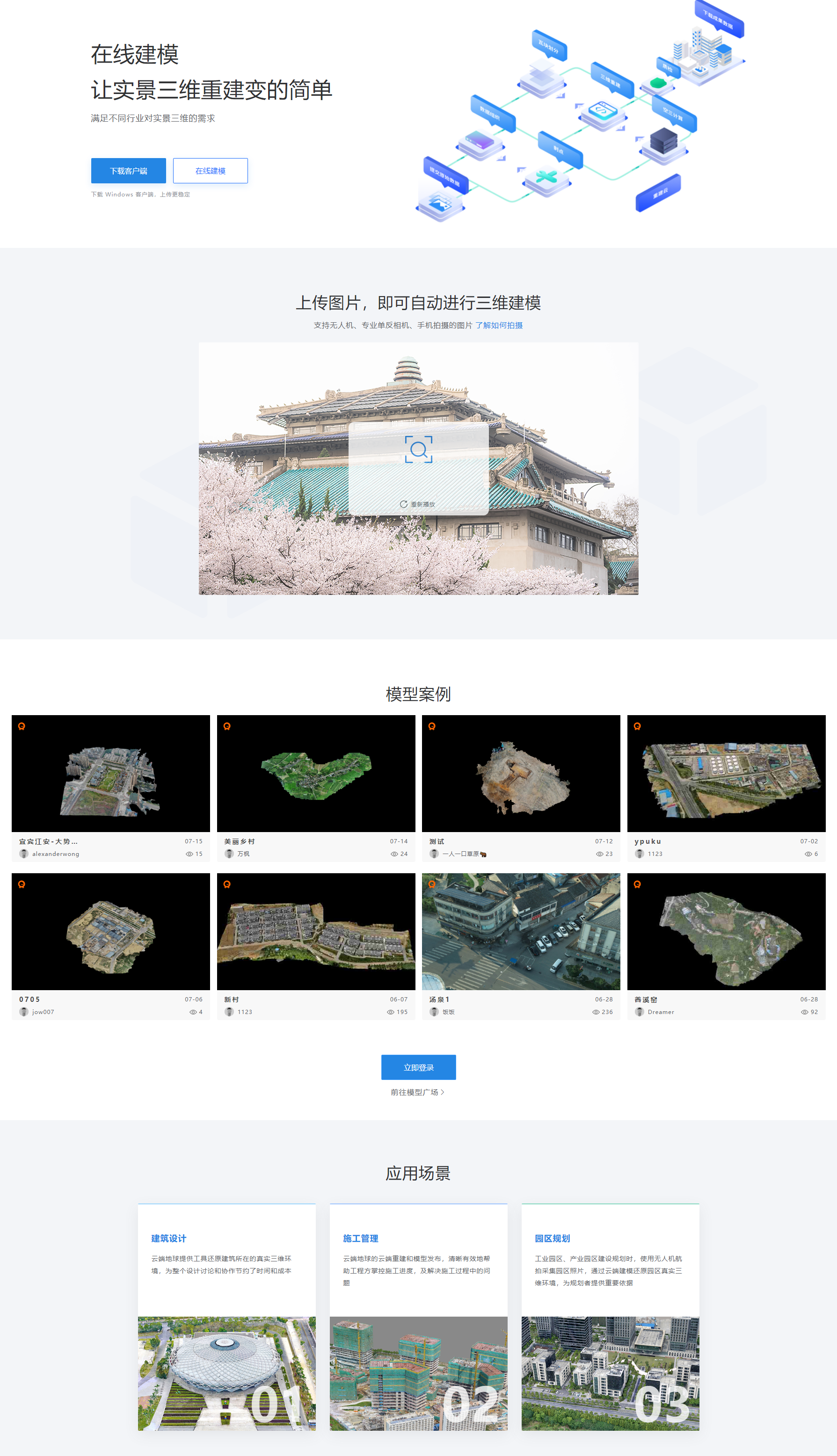Viewport: 837px width, 1456px height.
Task: Follow the 前往模型广场 chevron link
Action: [x=418, y=1092]
